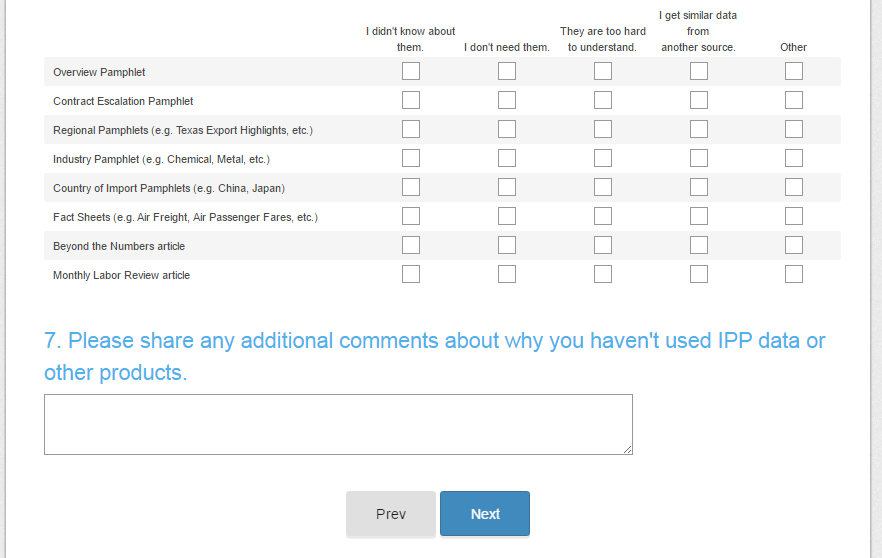Check "I don't need them" for Overview Pamphlet
The height and width of the screenshot is (558, 882).
pos(507,71)
